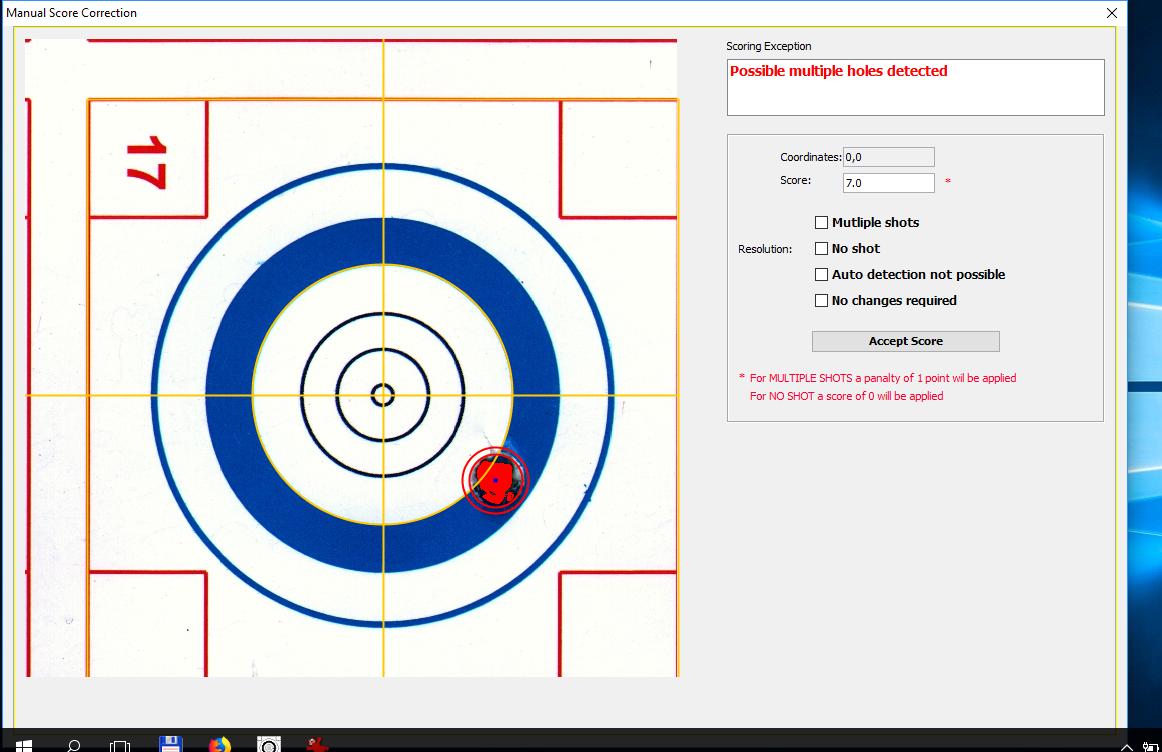Viewport: 1162px width, 752px height.
Task: Enable the Multiple shots checkbox
Action: point(821,223)
